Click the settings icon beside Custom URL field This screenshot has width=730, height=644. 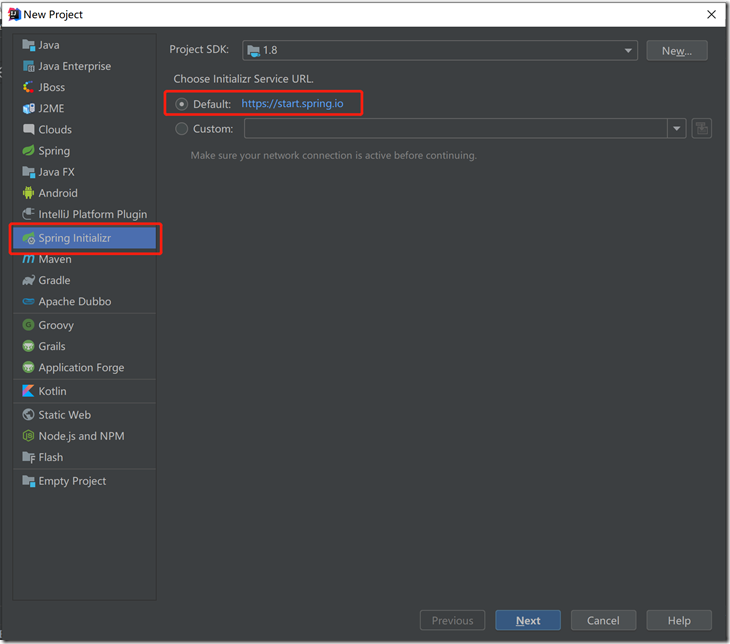tap(701, 129)
